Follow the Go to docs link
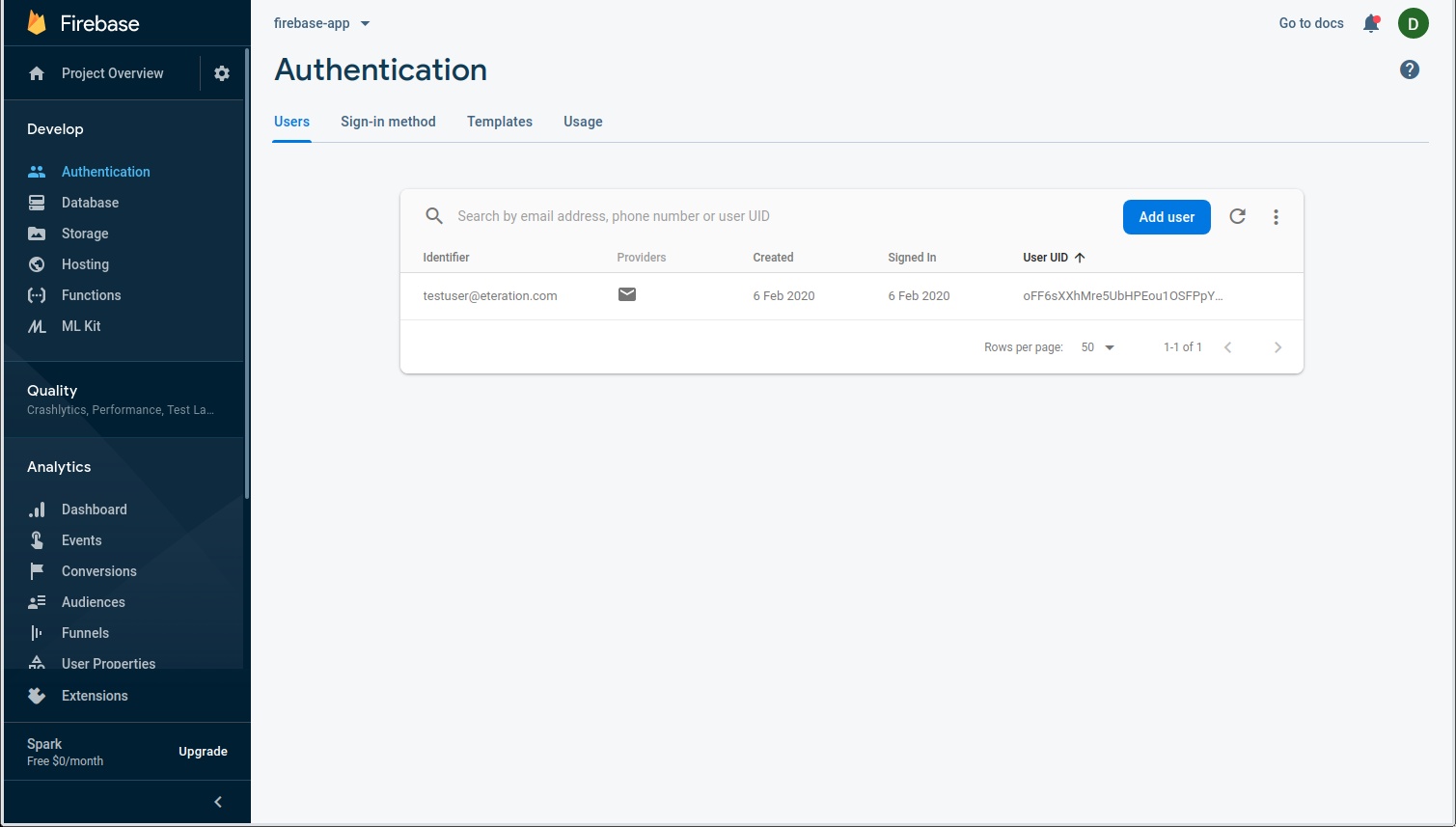 pos(1310,23)
